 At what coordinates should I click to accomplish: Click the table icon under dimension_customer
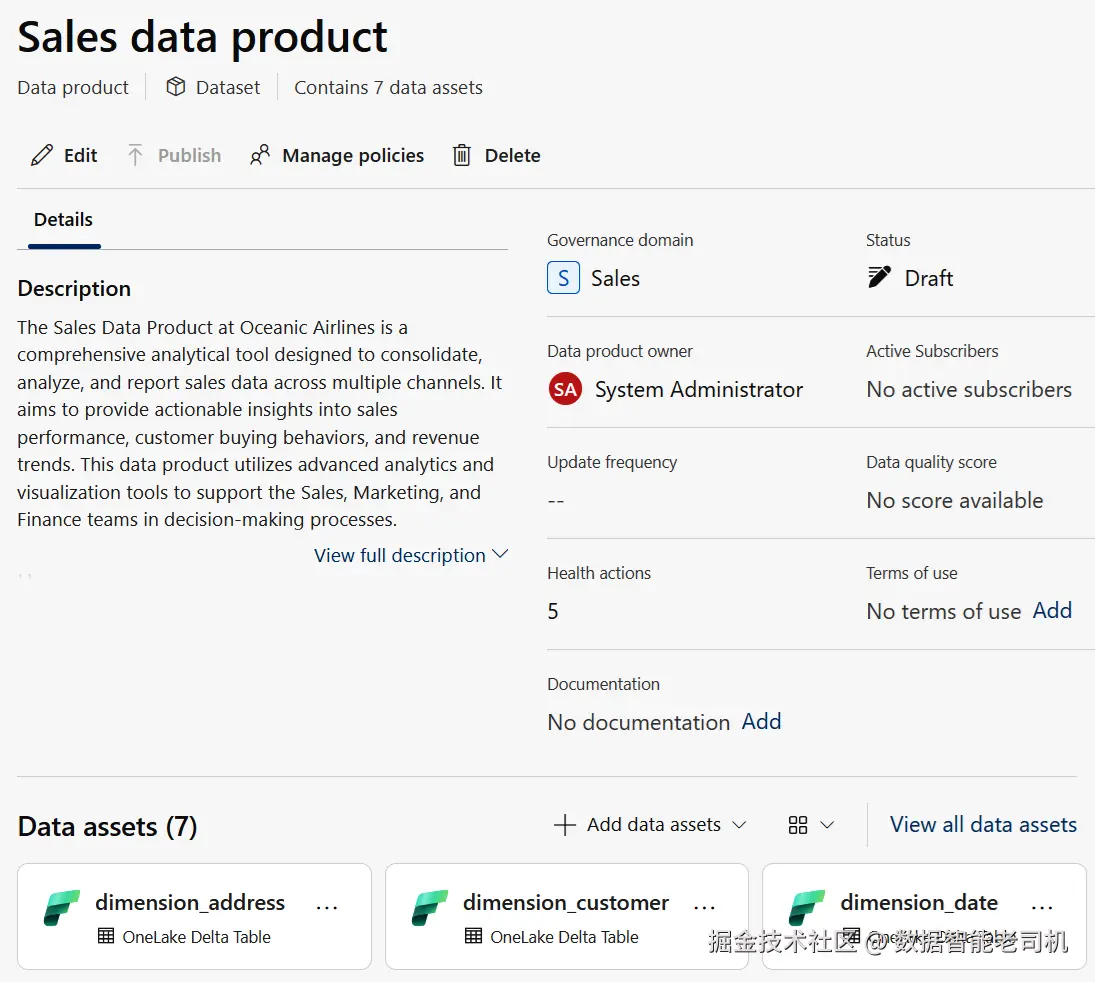pos(473,936)
